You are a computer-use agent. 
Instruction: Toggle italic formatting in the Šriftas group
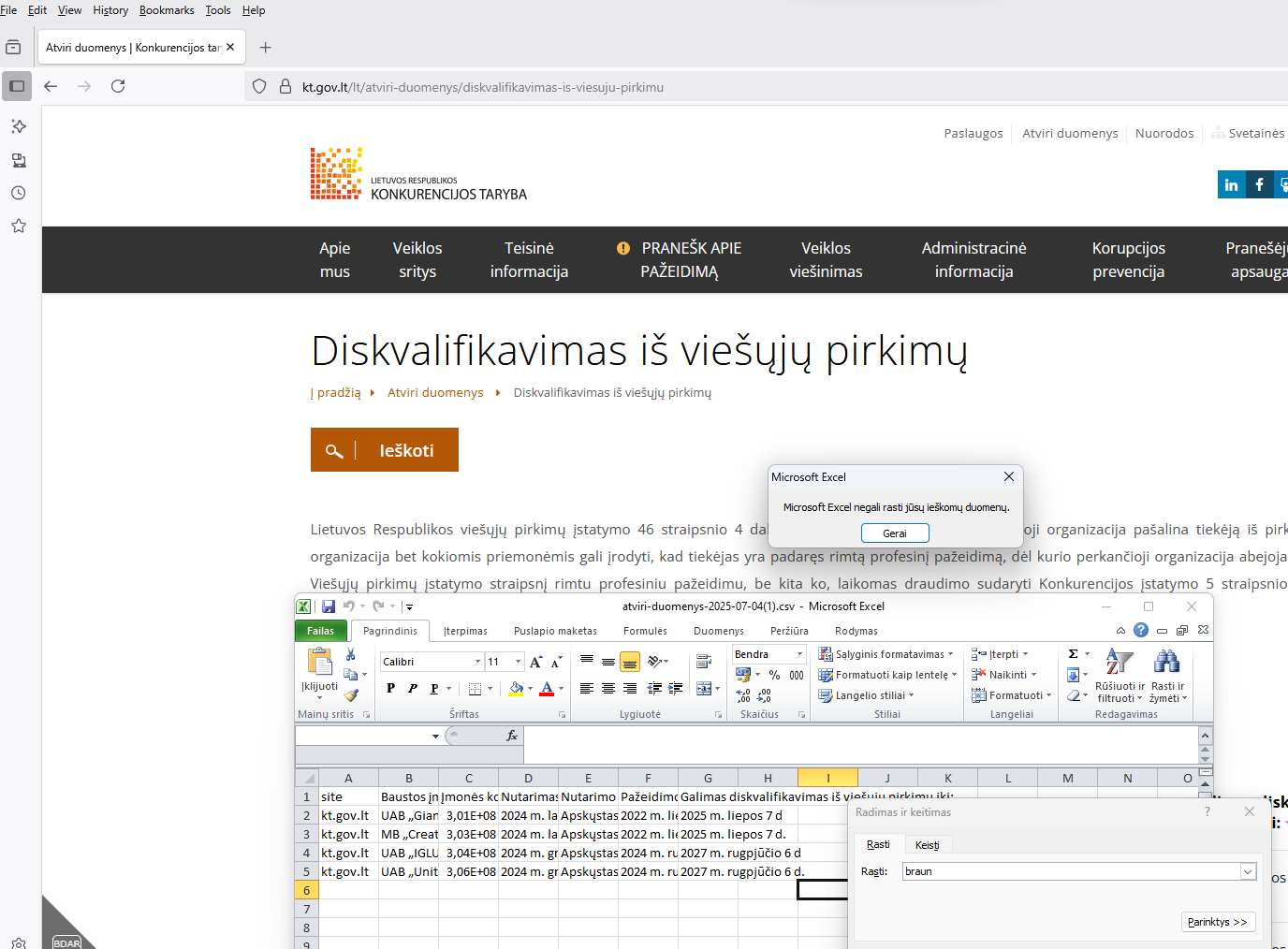click(x=413, y=689)
